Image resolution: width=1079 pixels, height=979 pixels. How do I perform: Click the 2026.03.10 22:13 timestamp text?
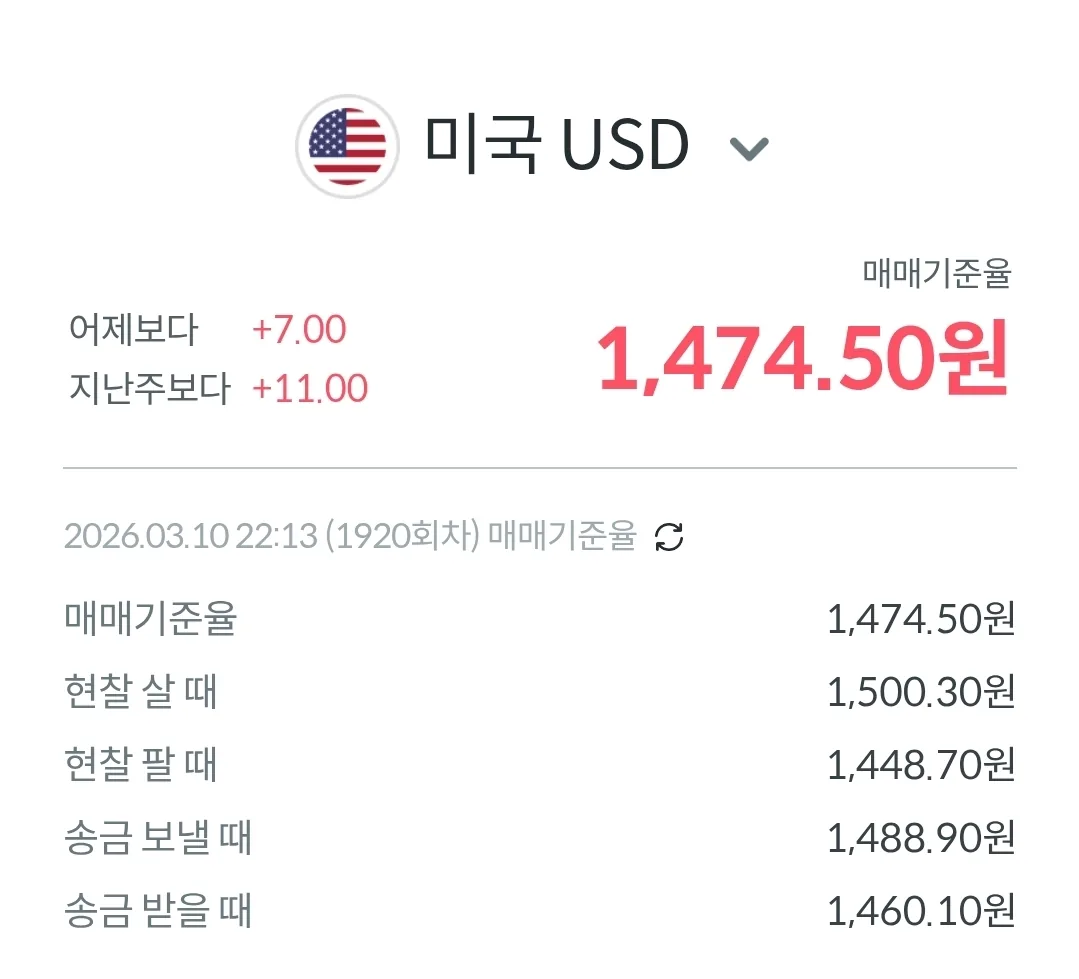[x=191, y=536]
